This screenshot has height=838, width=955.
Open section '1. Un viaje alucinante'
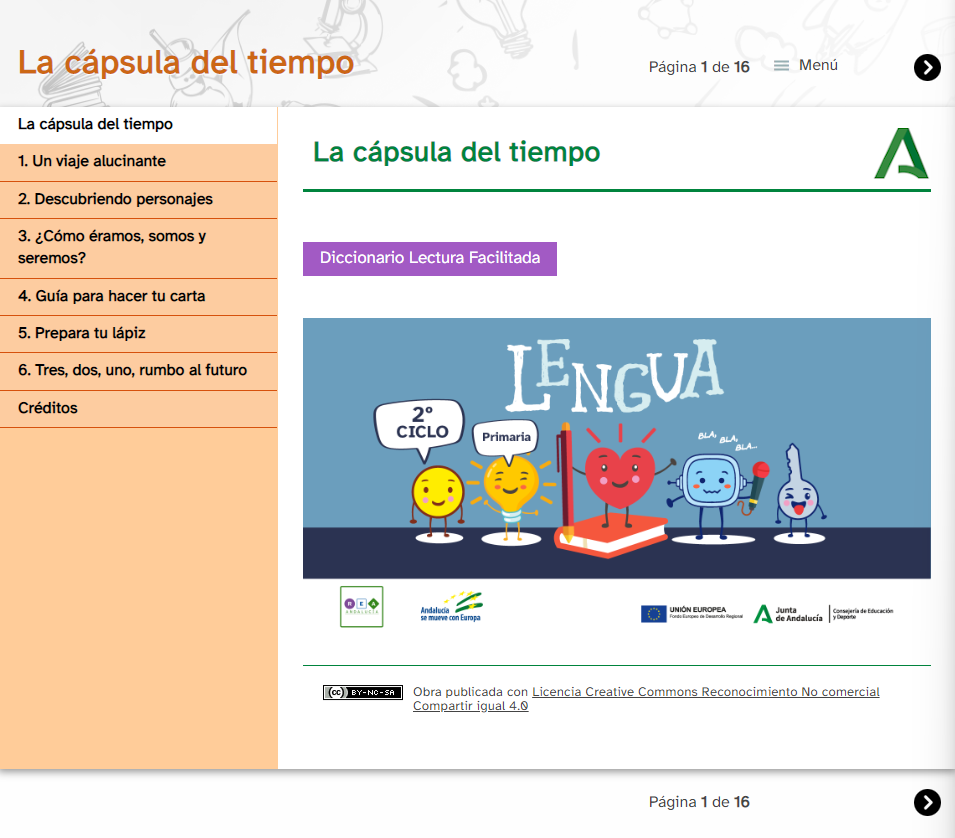[139, 162]
